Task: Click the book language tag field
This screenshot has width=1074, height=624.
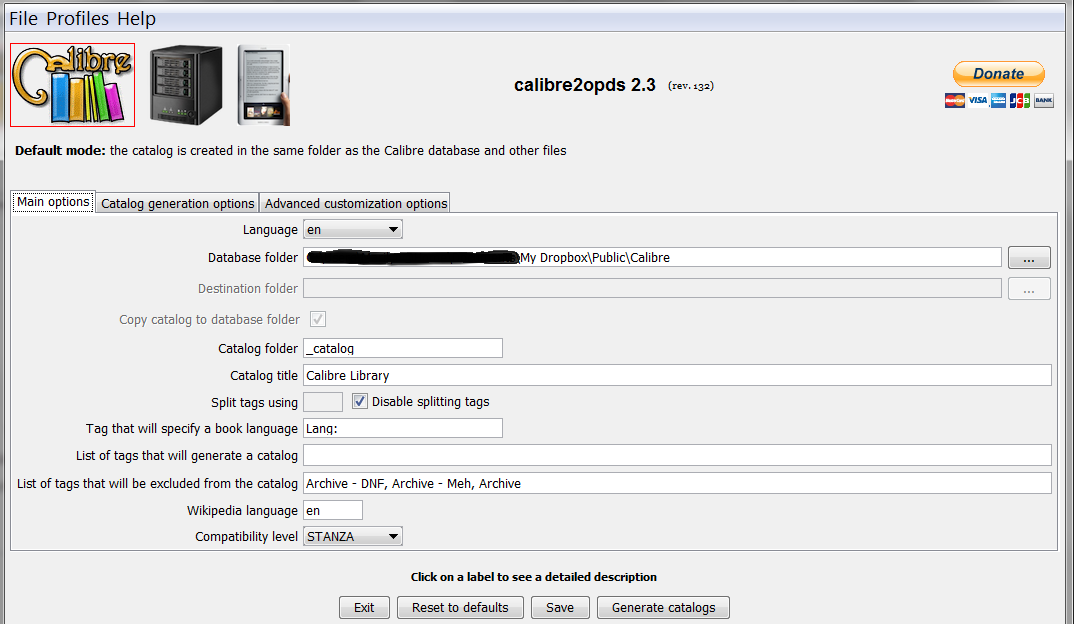Action: point(403,428)
